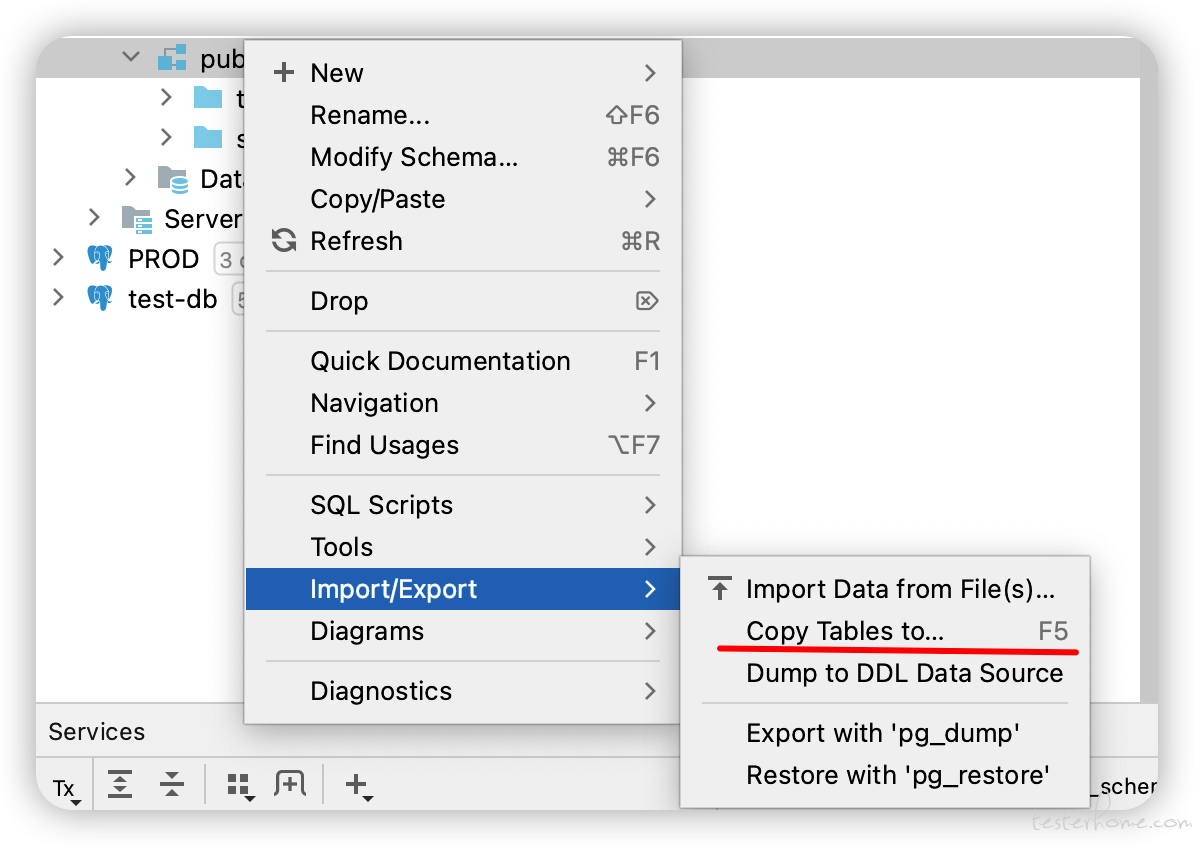Click the test-db PostgreSQL elephant icon
The image size is (1194, 846).
coord(100,298)
